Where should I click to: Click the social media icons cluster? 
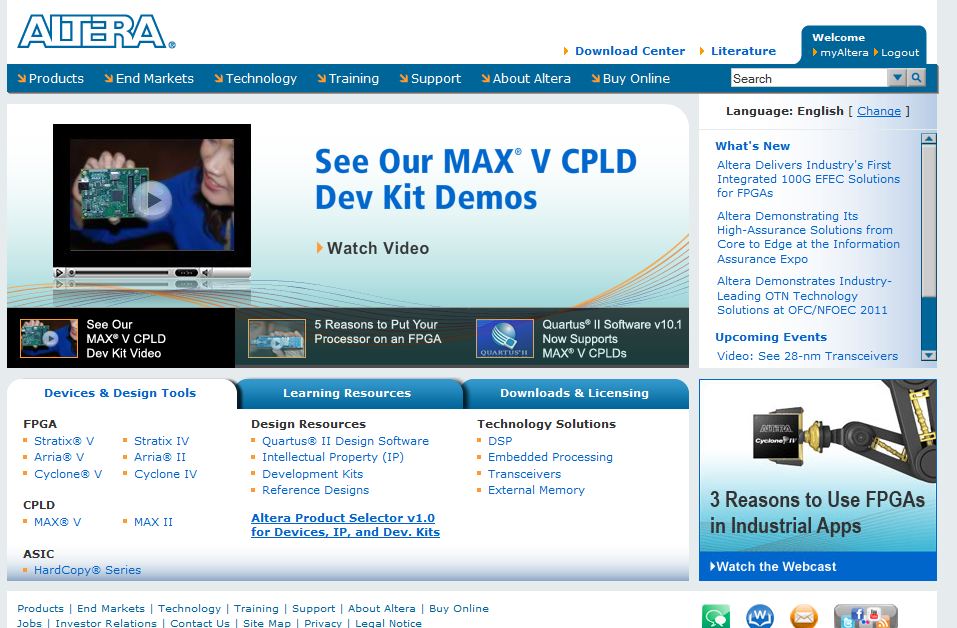(x=865, y=616)
